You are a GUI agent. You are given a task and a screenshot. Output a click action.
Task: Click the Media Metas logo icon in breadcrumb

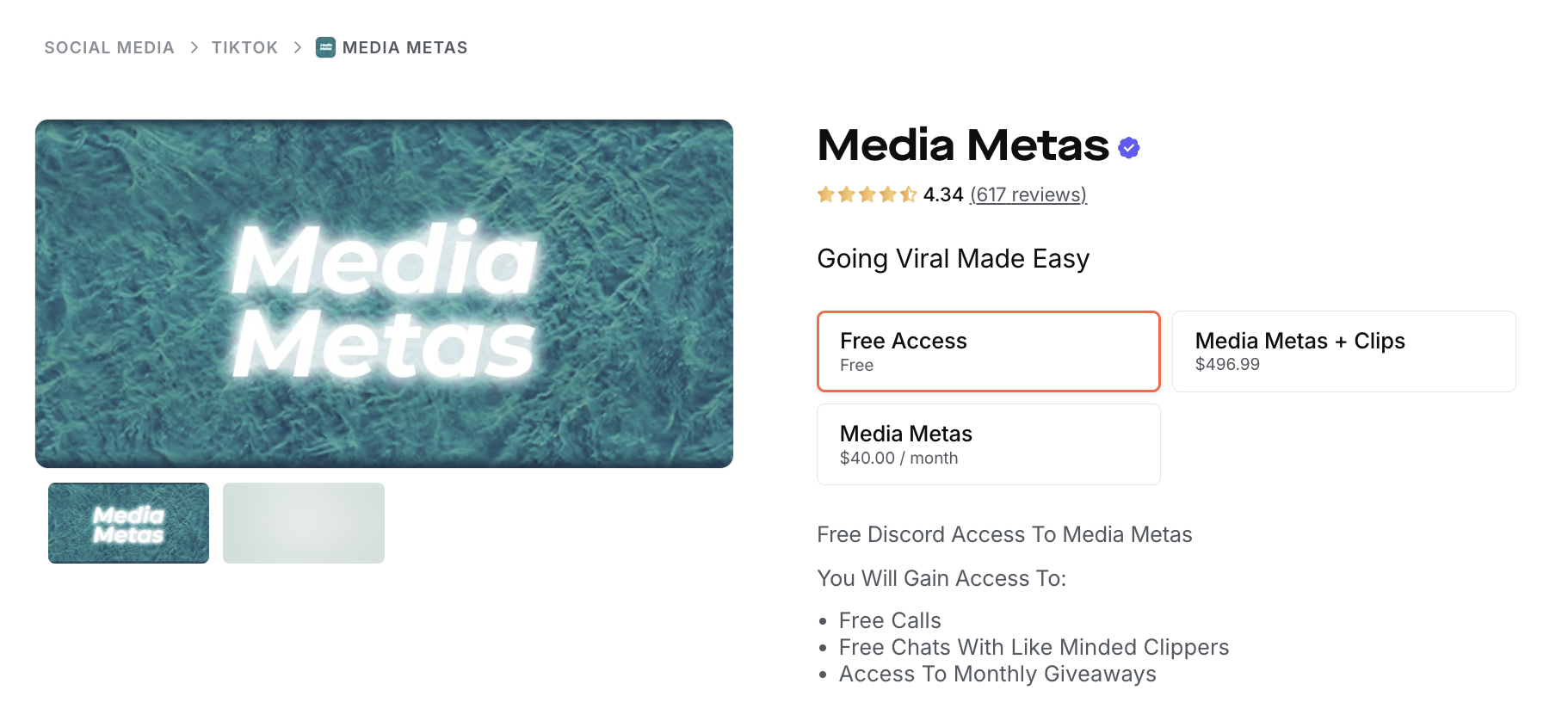click(325, 47)
